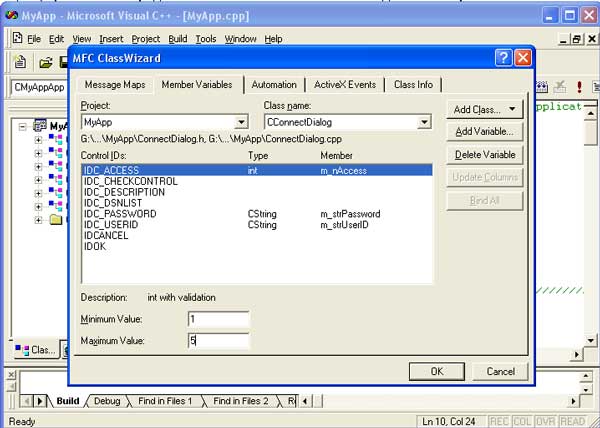The width and height of the screenshot is (600, 428).
Task: Switch to the ClassView workspace tab
Action: [x=36, y=350]
